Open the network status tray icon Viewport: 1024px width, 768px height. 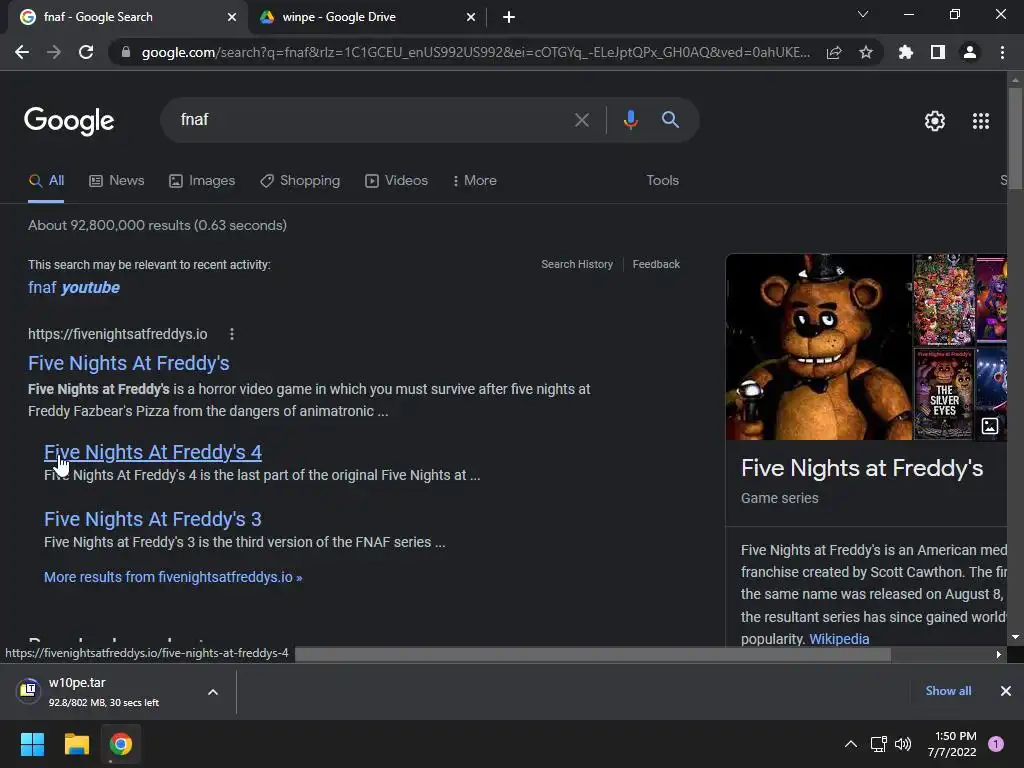click(x=878, y=744)
